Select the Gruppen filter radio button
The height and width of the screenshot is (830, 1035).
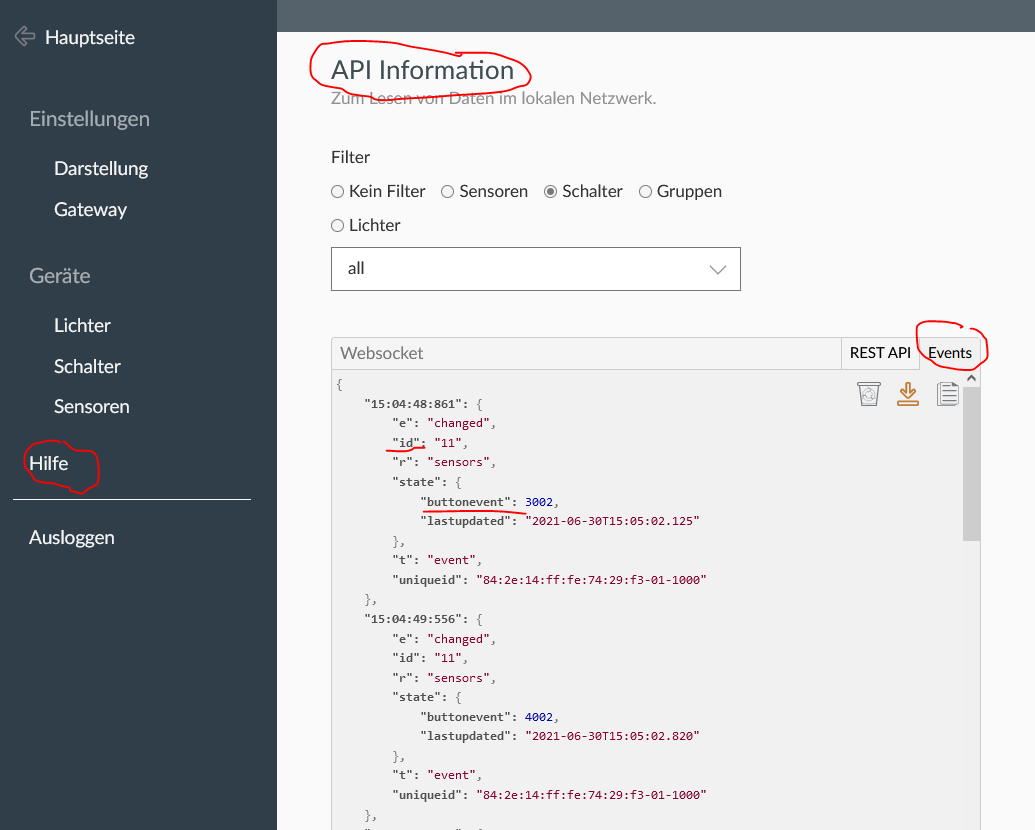point(646,191)
